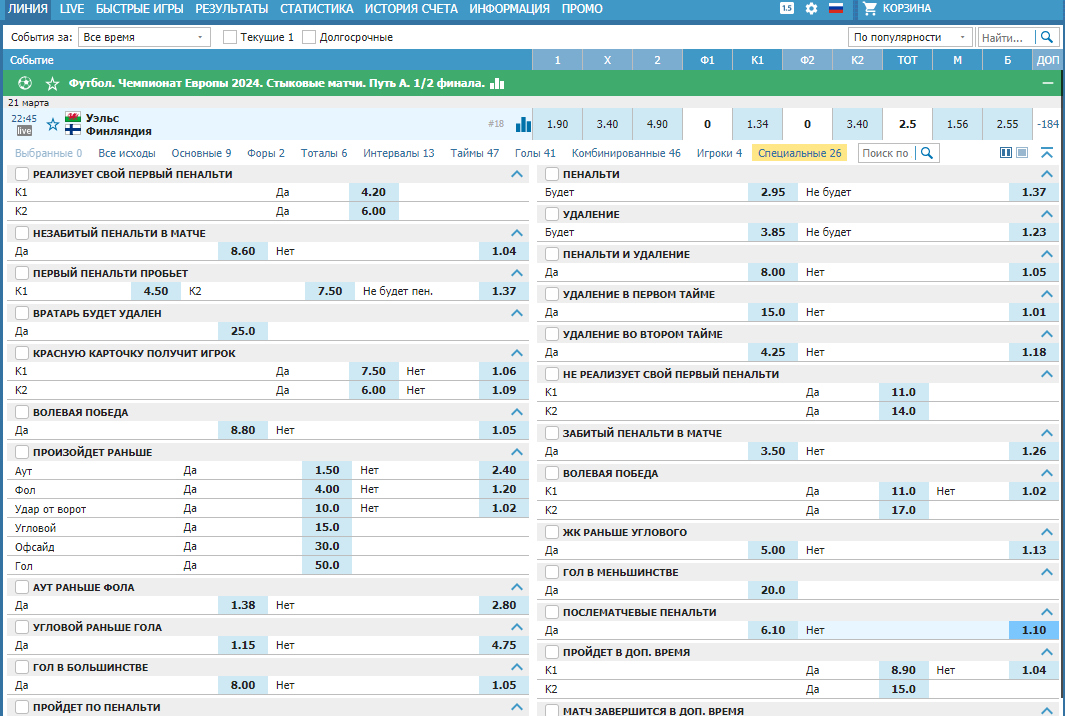Open settings gear icon in top bar
Image resolution: width=1065 pixels, height=716 pixels.
tap(811, 9)
